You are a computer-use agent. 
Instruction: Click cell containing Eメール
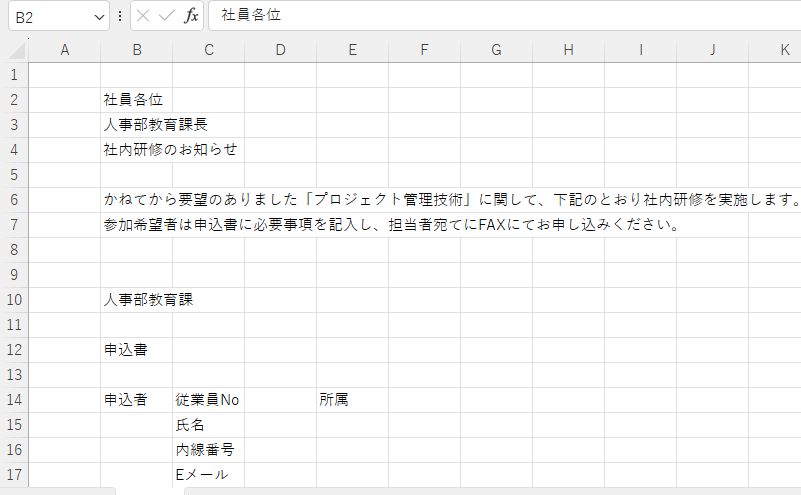(208, 475)
